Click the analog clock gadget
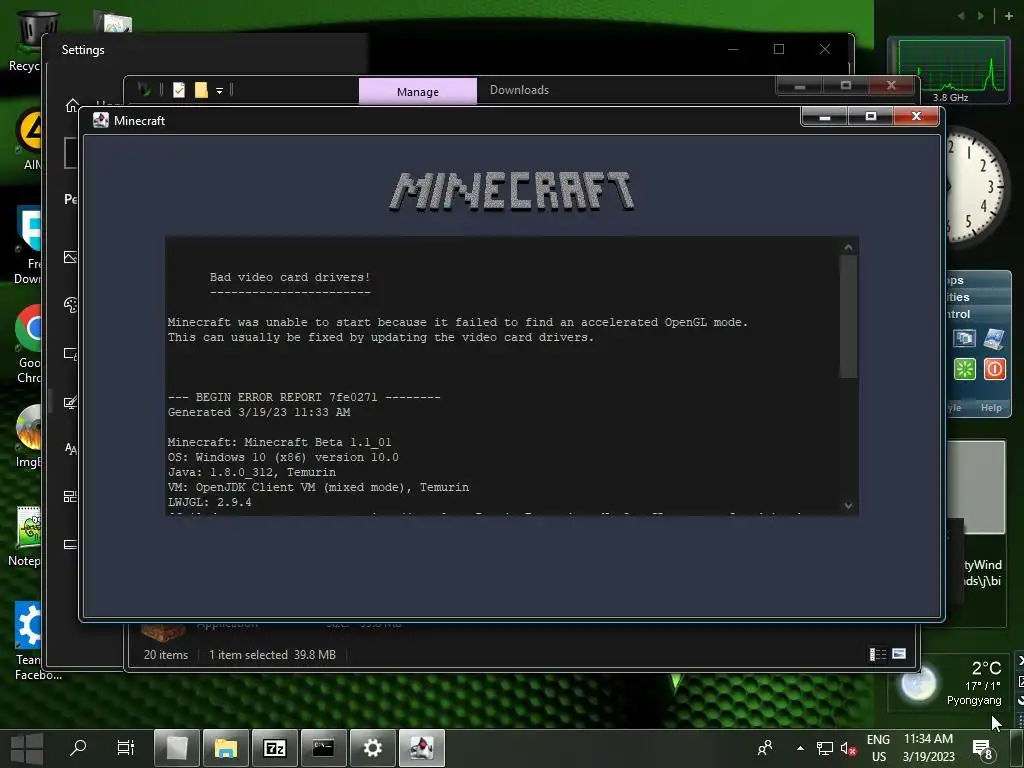This screenshot has height=768, width=1024. (x=976, y=186)
